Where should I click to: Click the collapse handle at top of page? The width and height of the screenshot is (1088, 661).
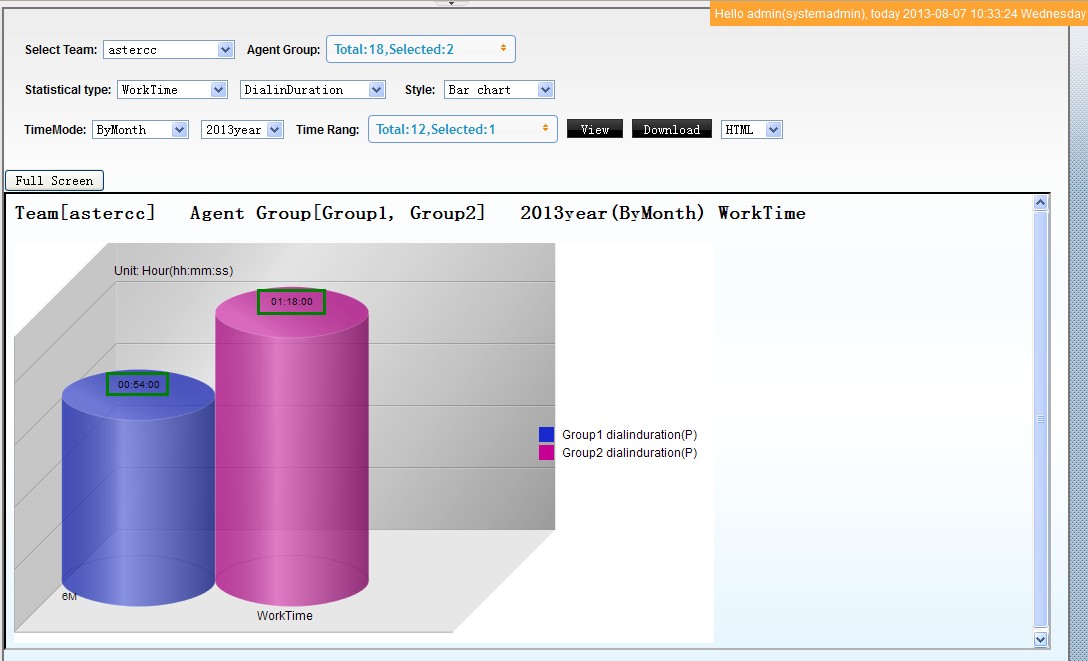[x=451, y=3]
